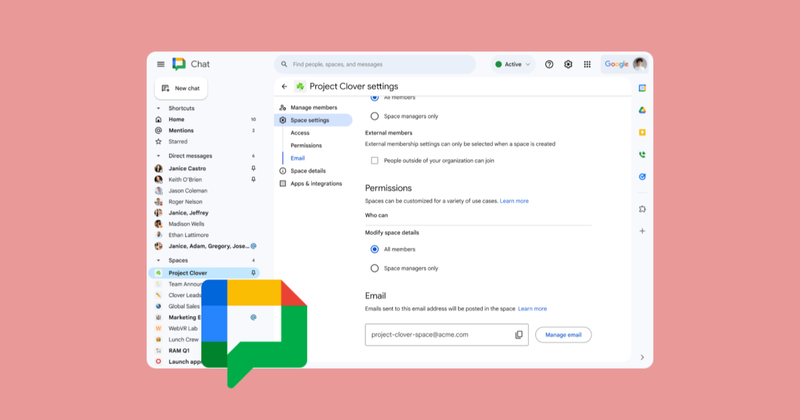The image size is (800, 420).
Task: Open the Global Sales space
Action: pyautogui.click(x=184, y=307)
